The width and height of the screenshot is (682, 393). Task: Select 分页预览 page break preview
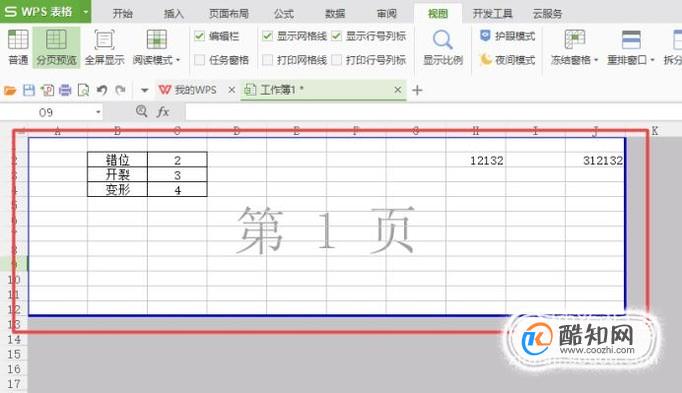click(57, 47)
